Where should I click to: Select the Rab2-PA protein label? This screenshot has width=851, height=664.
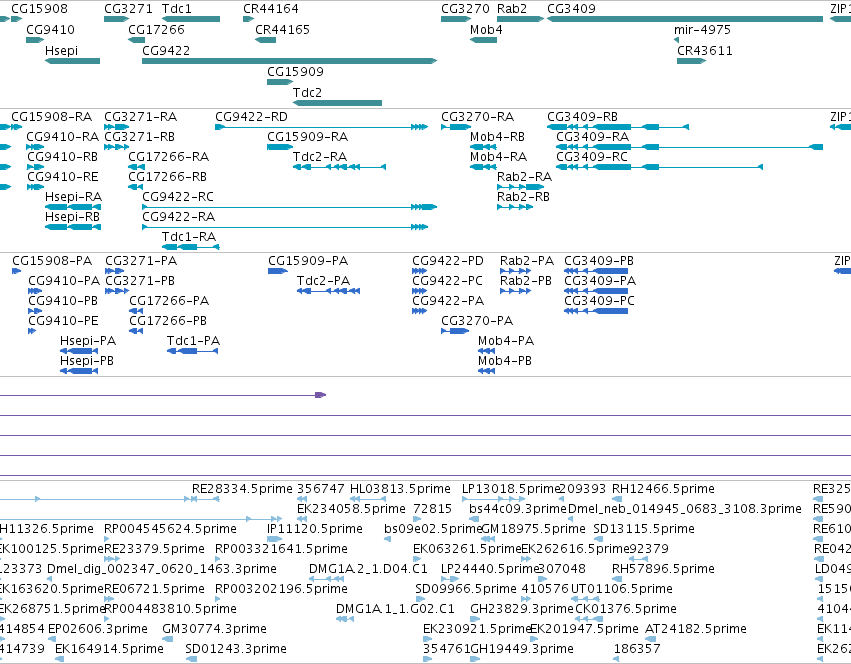tap(527, 261)
